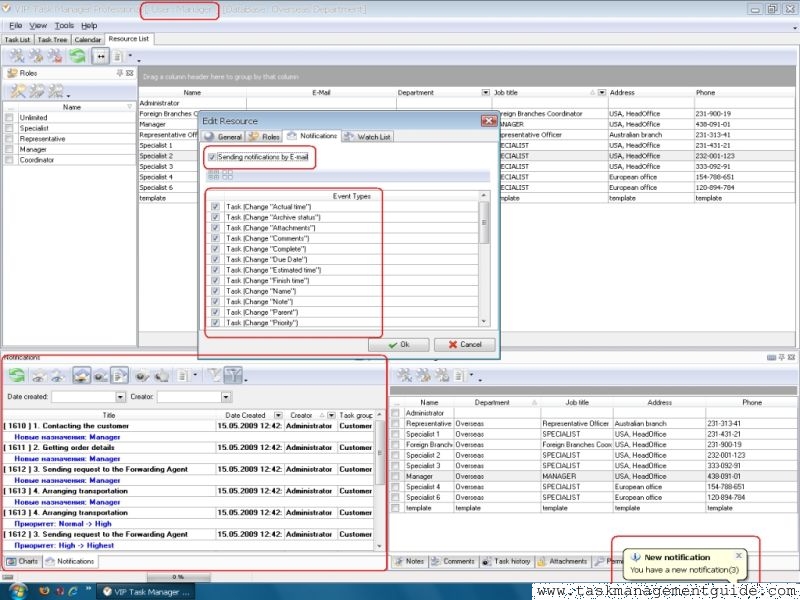The width and height of the screenshot is (800, 600).
Task: Check the Specialist role checkbox
Action: click(9, 128)
